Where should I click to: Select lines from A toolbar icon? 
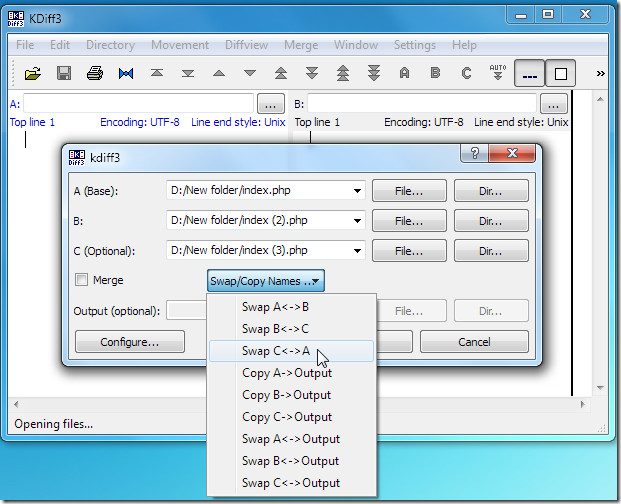point(404,73)
